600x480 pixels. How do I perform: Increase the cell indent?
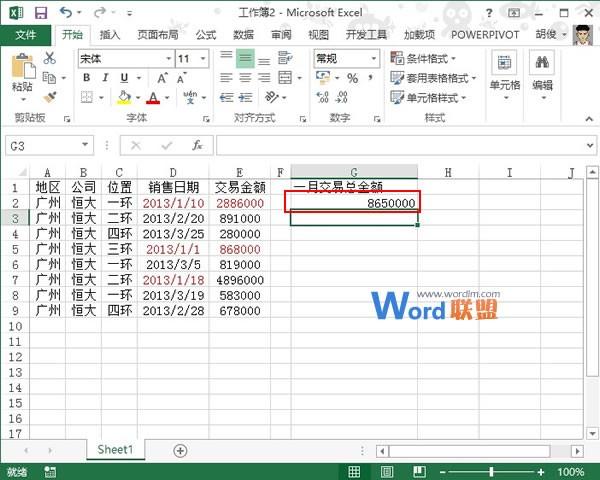click(245, 97)
